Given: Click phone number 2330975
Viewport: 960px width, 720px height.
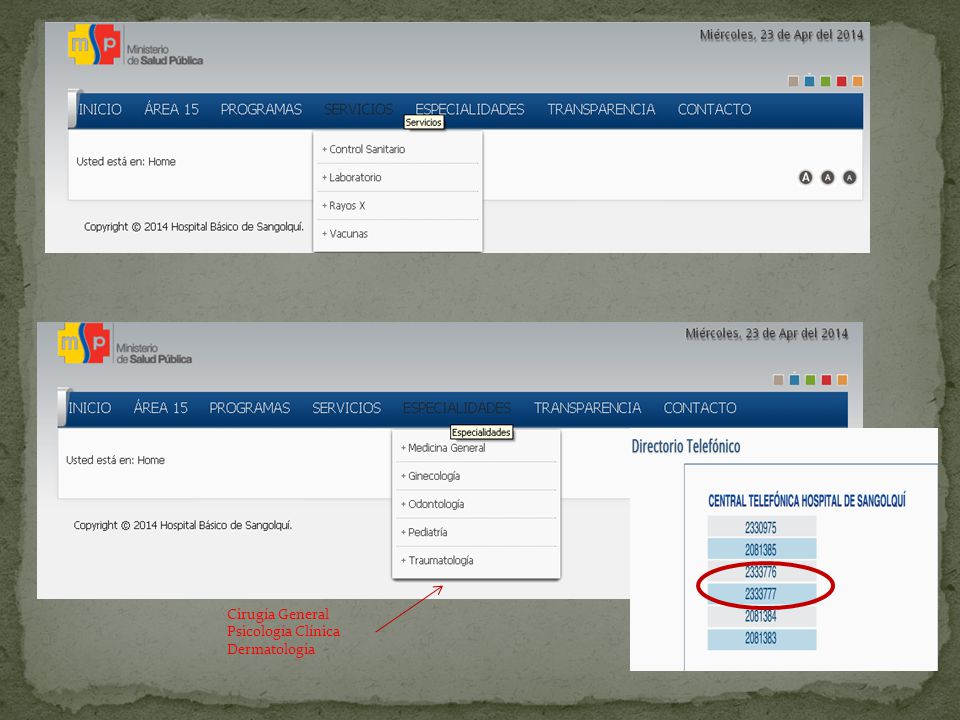Looking at the screenshot, I should point(762,527).
